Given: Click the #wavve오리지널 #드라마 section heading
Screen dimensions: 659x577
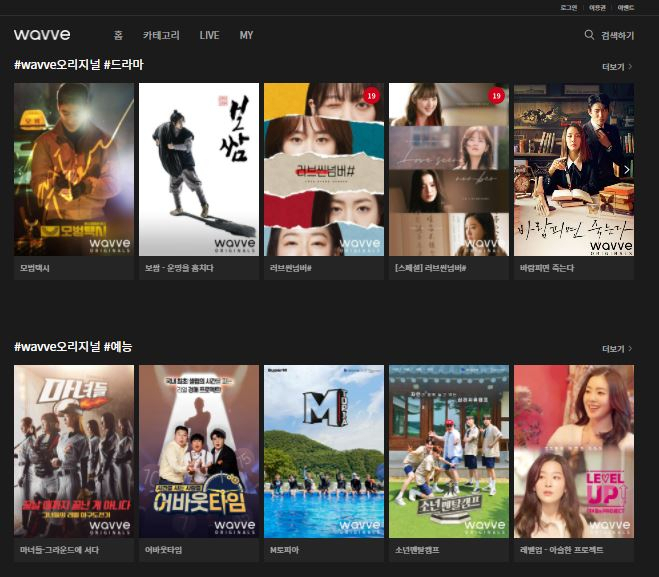Looking at the screenshot, I should [x=79, y=65].
